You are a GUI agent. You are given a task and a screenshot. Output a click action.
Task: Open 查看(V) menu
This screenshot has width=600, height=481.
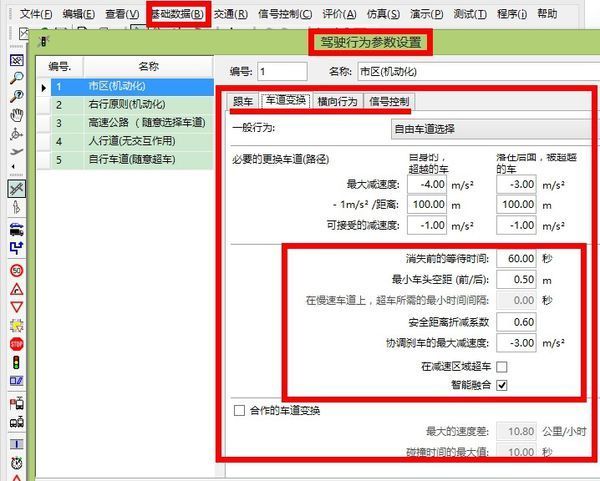122,14
